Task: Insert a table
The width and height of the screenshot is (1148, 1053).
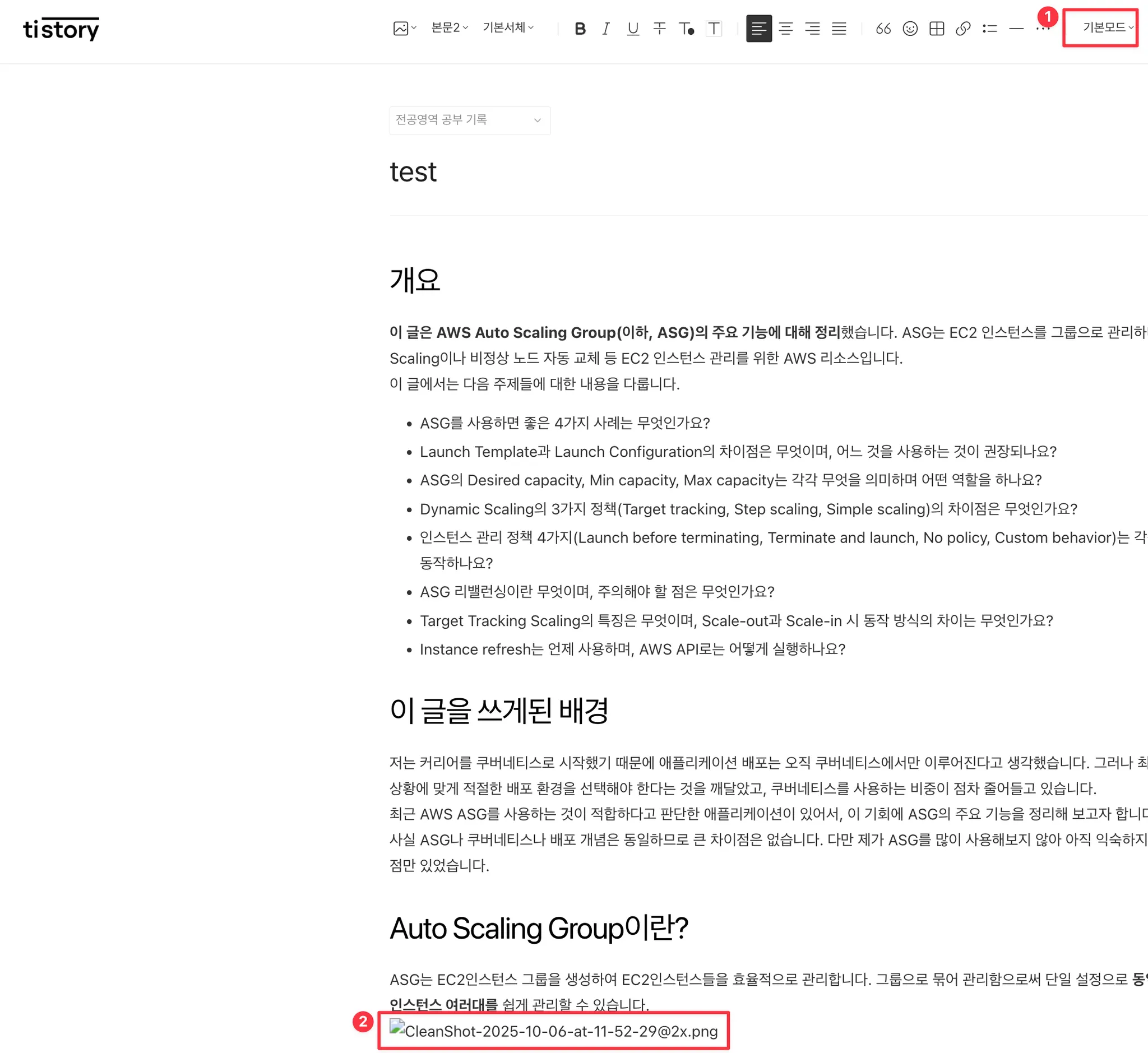Action: (936, 29)
